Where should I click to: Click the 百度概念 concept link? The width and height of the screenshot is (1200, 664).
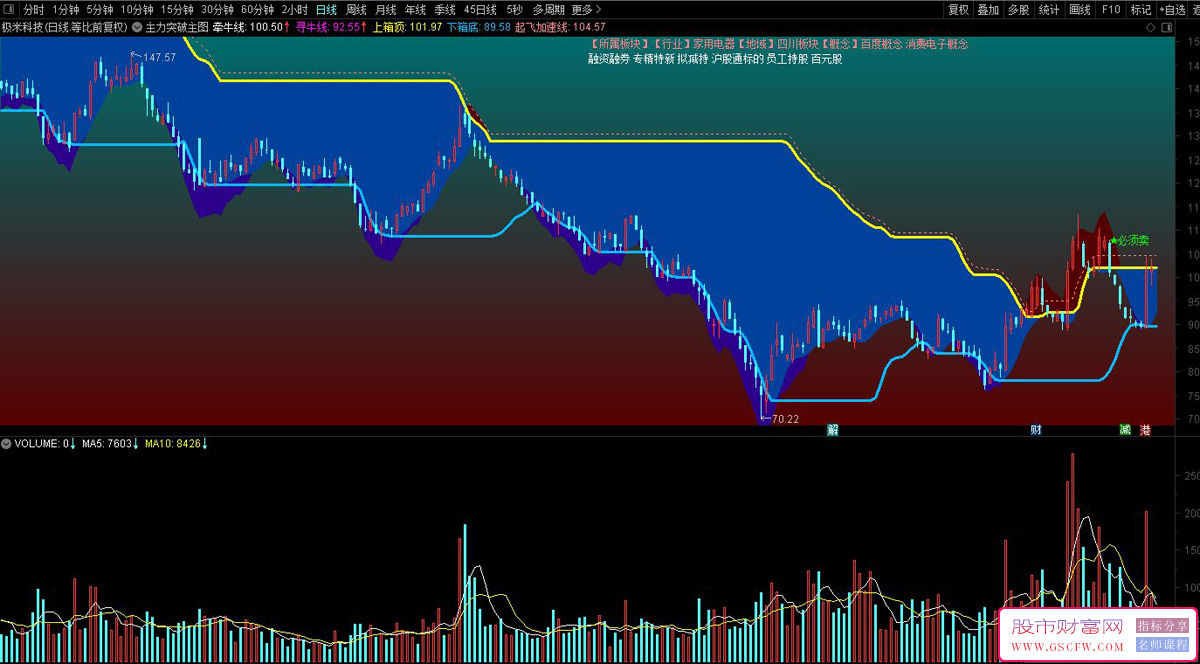click(x=881, y=44)
